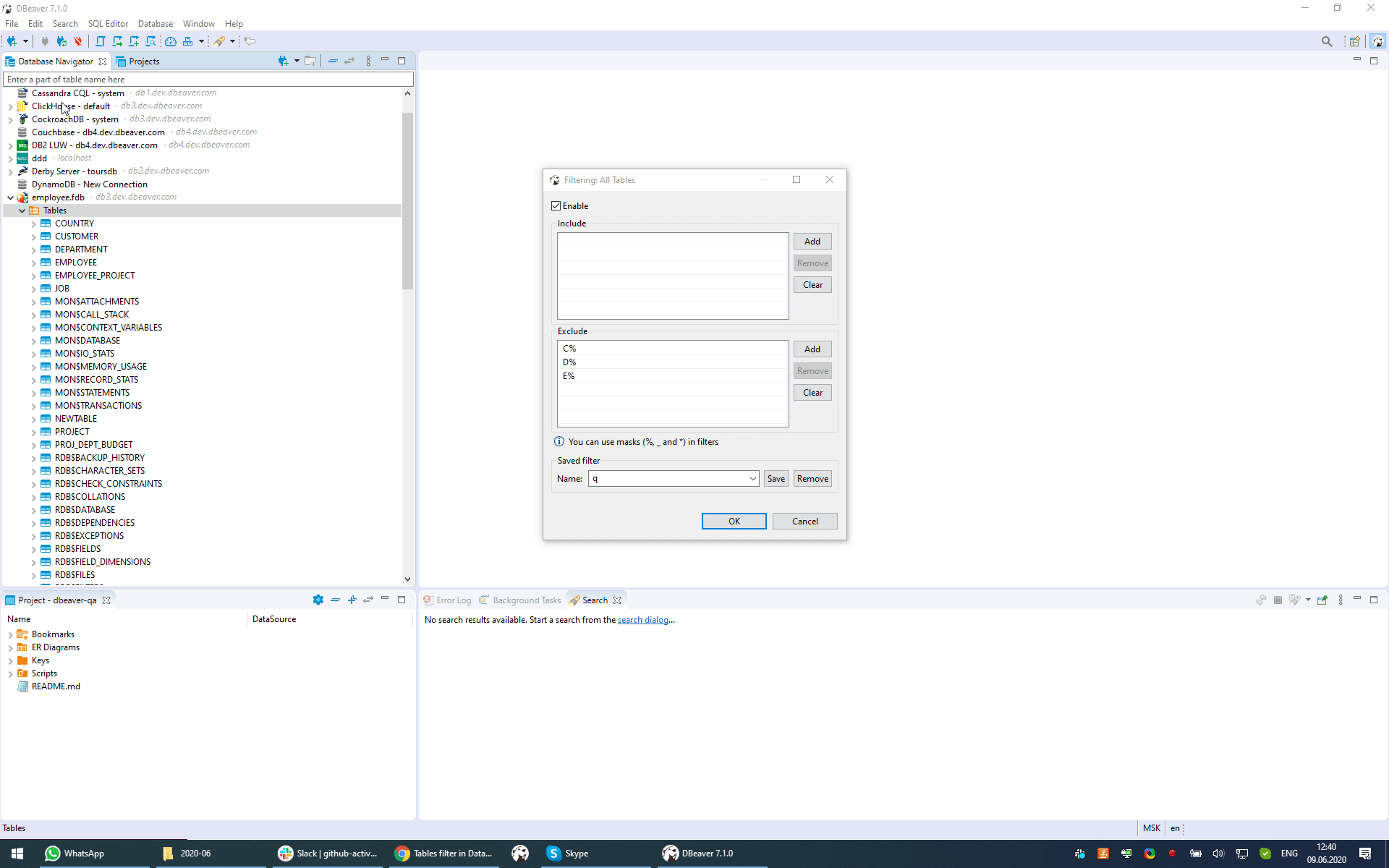Image resolution: width=1389 pixels, height=868 pixels.
Task: Switch to the Background Tasks tab
Action: pos(525,600)
